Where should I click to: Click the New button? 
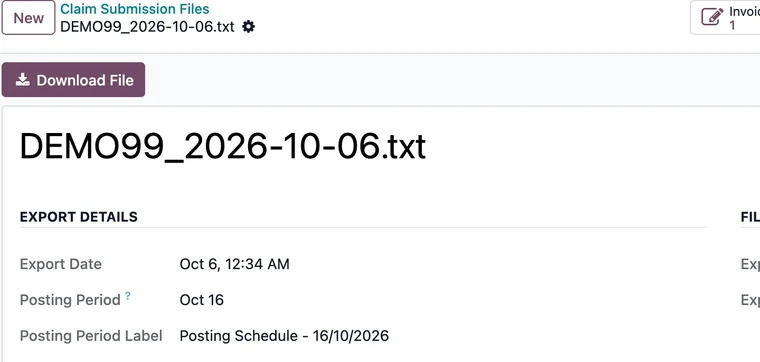[x=29, y=17]
